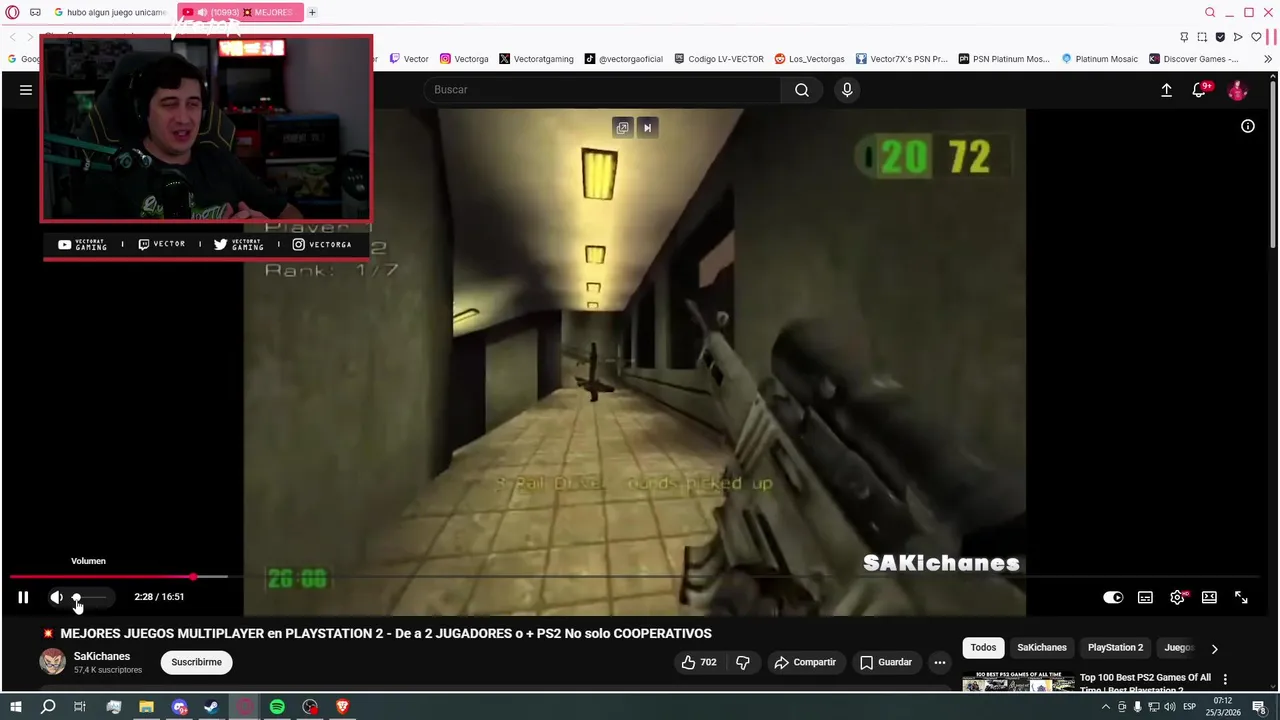Click the video pop-out icon above the player
Viewport: 1280px width, 720px height.
pyautogui.click(x=622, y=128)
